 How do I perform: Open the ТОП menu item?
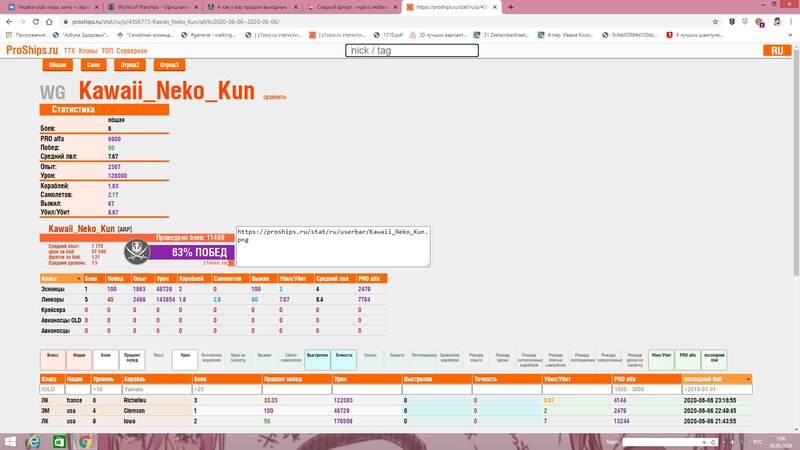tap(107, 51)
